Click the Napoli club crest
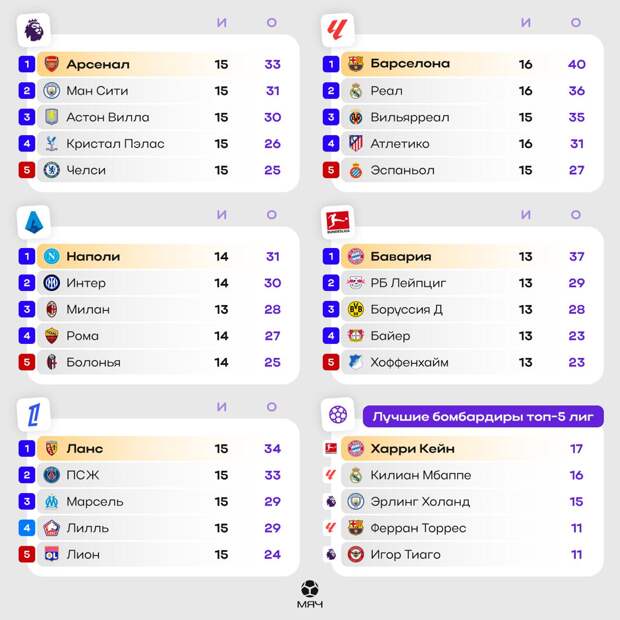620x620 pixels. [52, 256]
